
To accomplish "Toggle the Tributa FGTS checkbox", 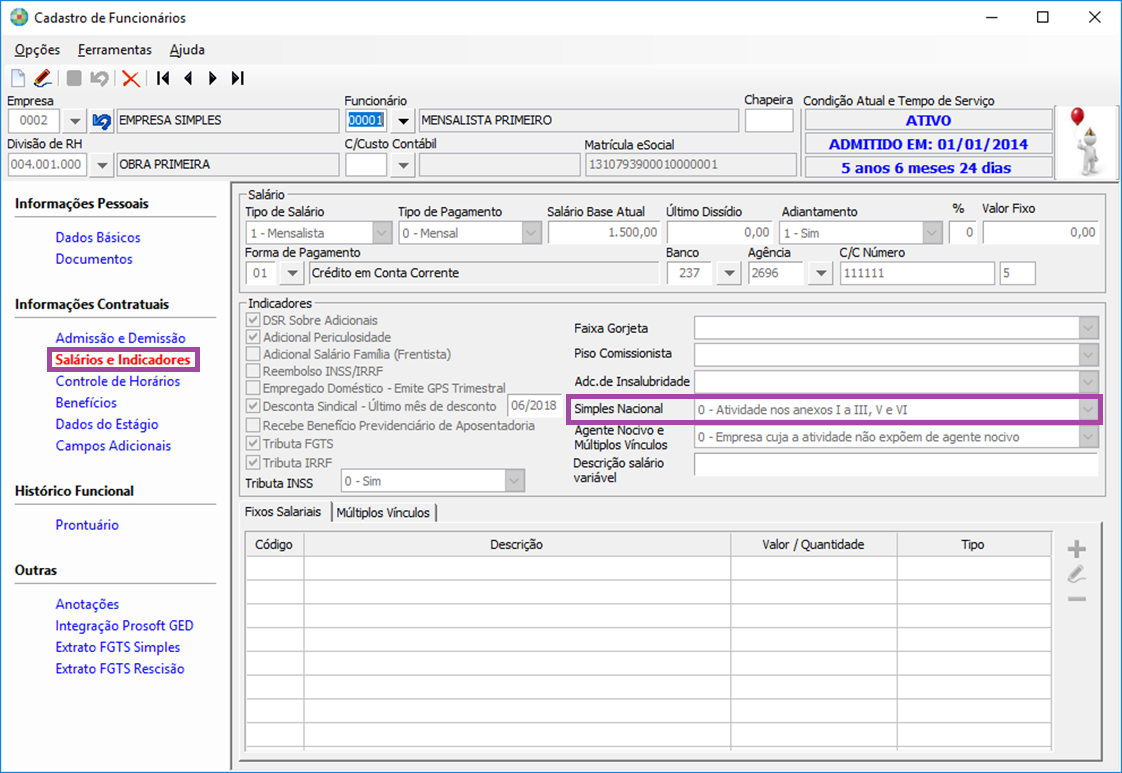I will pos(252,444).
